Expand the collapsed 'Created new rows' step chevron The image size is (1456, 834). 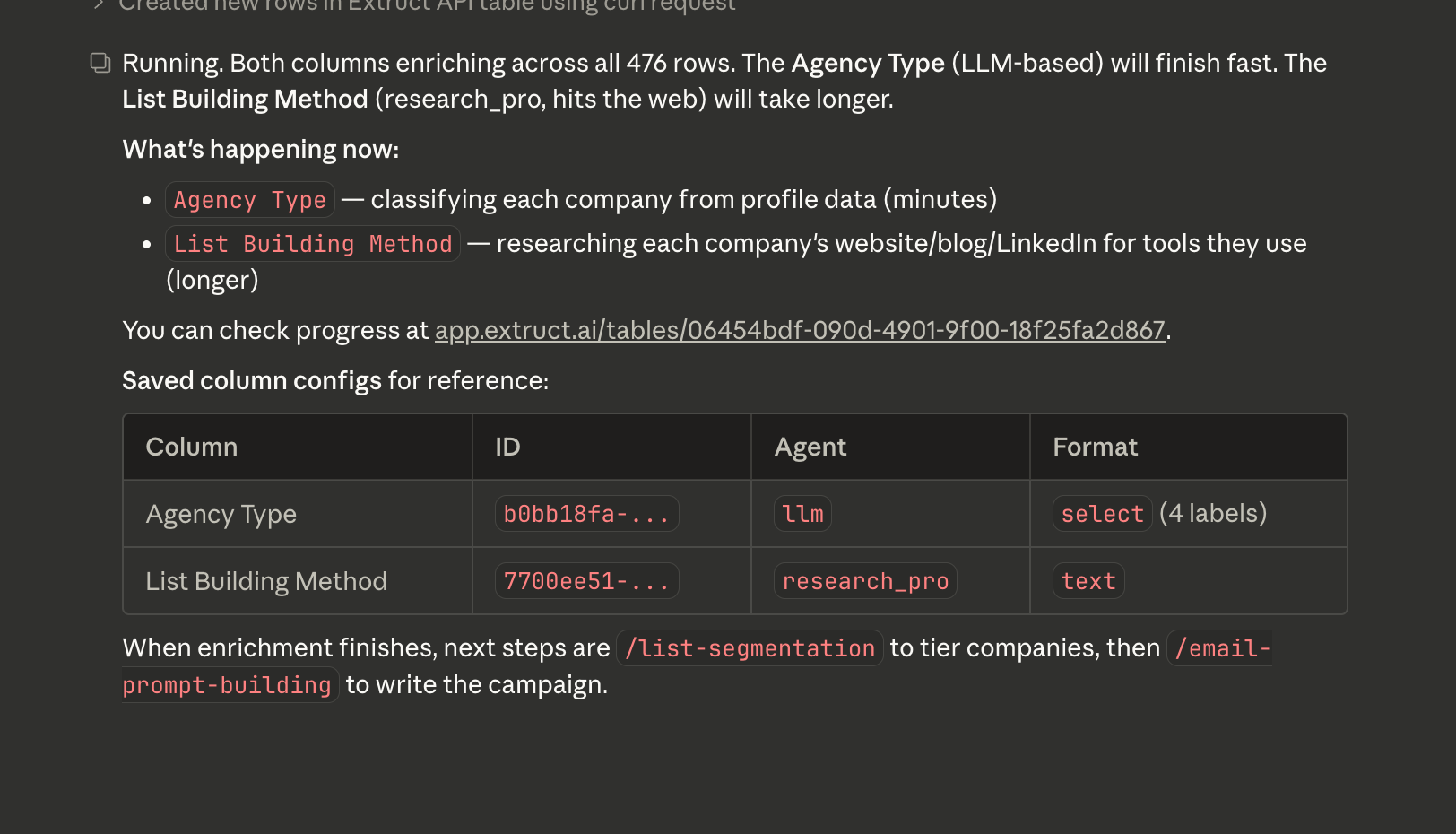tap(99, 5)
